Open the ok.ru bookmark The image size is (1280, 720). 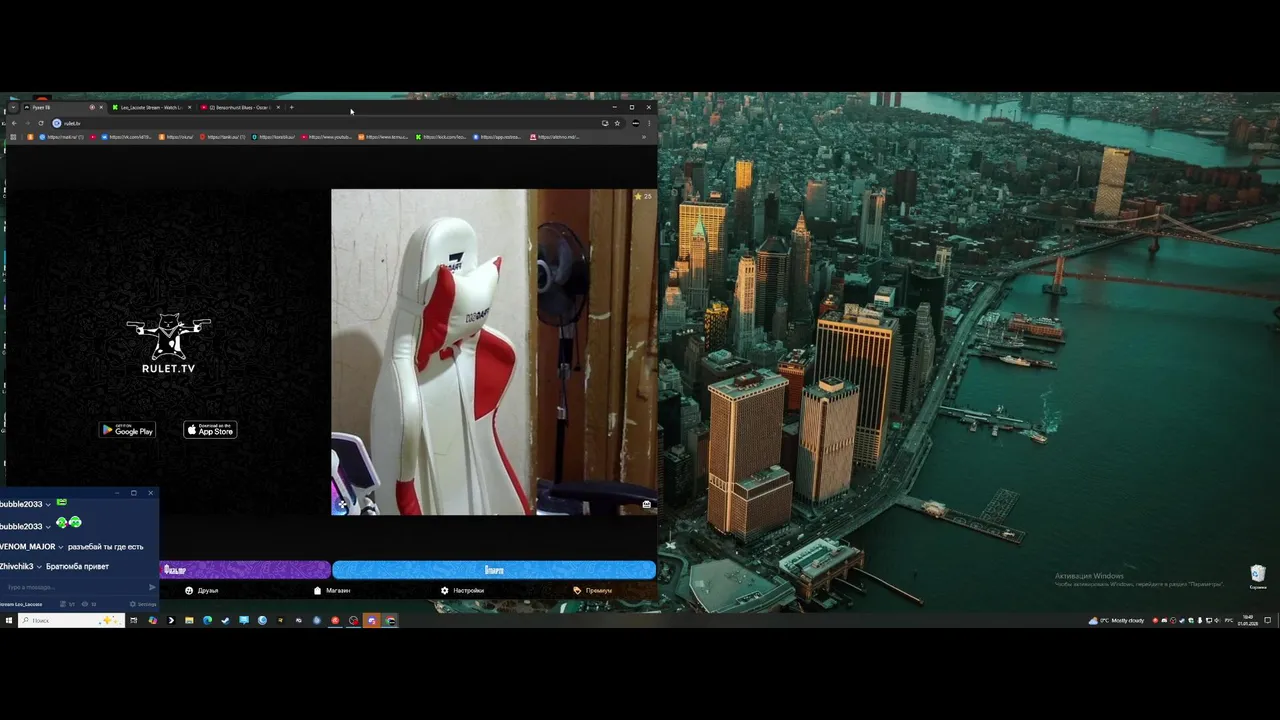pyautogui.click(x=176, y=137)
